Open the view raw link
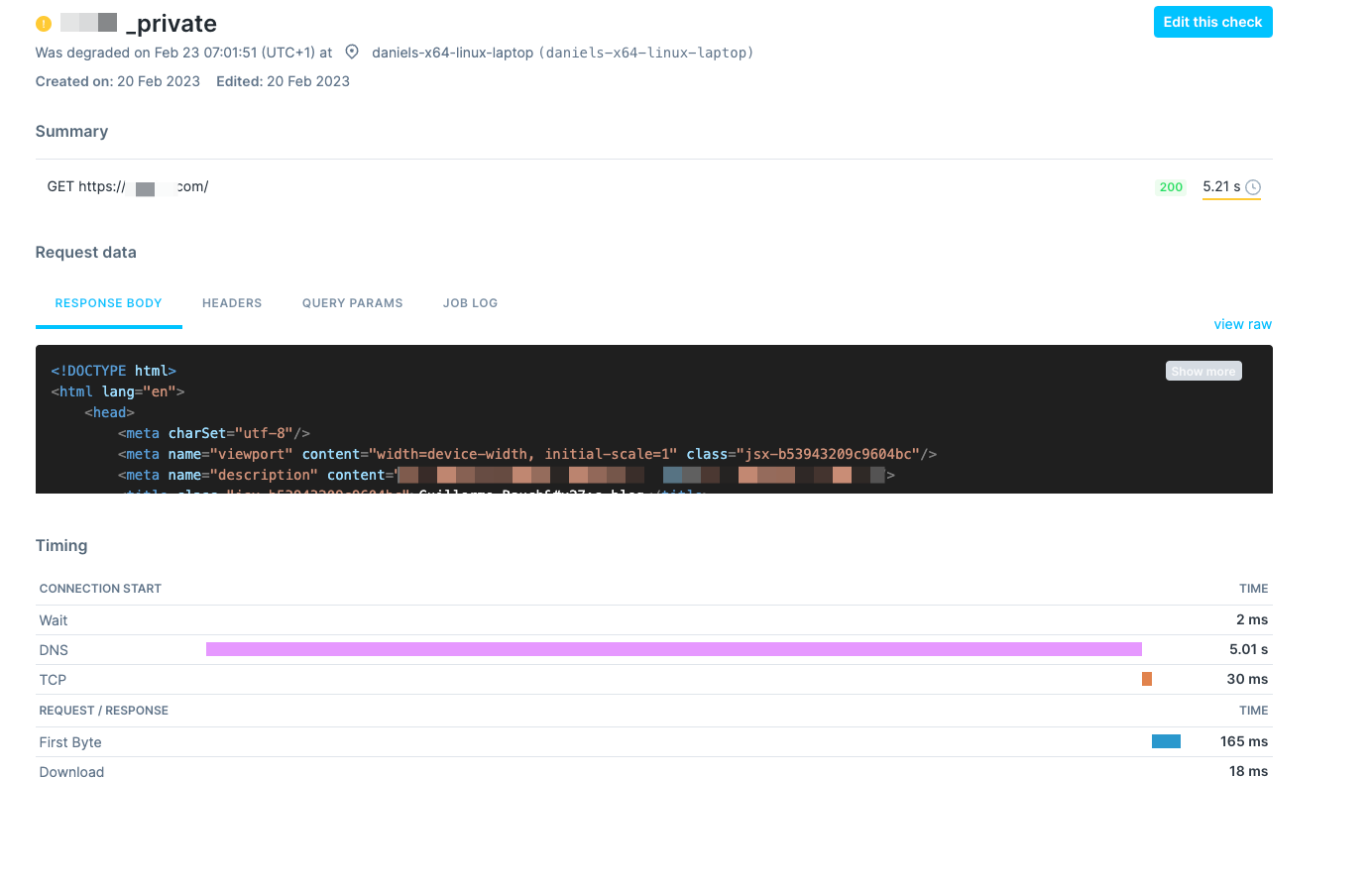 point(1242,324)
